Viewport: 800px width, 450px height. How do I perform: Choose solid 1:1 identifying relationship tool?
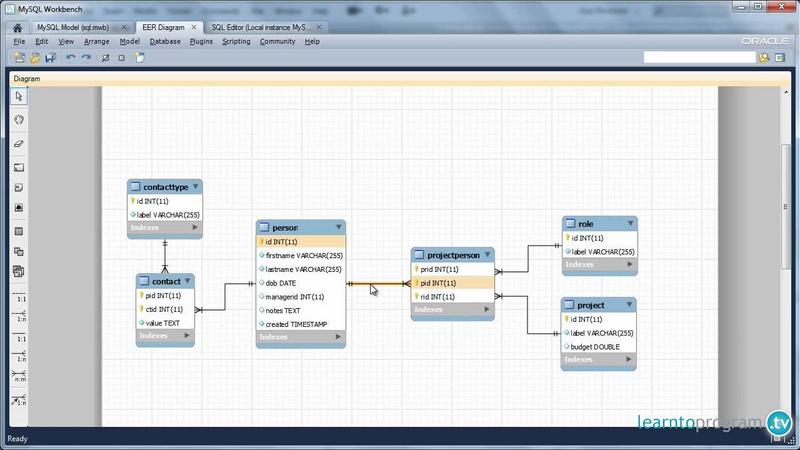tap(19, 337)
